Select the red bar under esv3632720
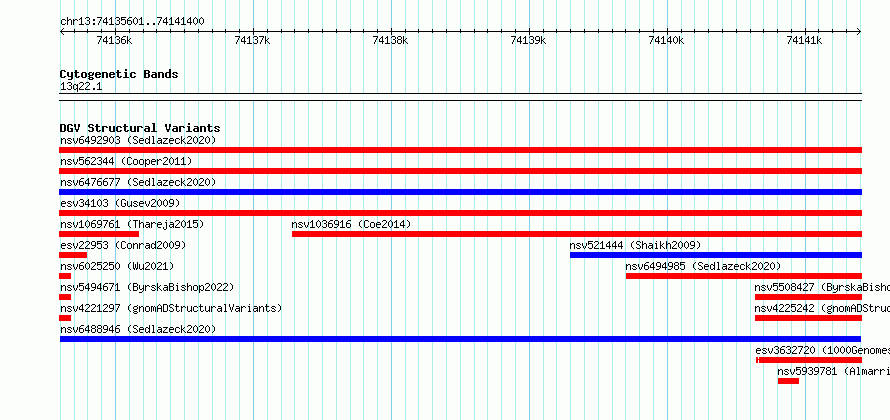The image size is (890, 420). [x=809, y=360]
